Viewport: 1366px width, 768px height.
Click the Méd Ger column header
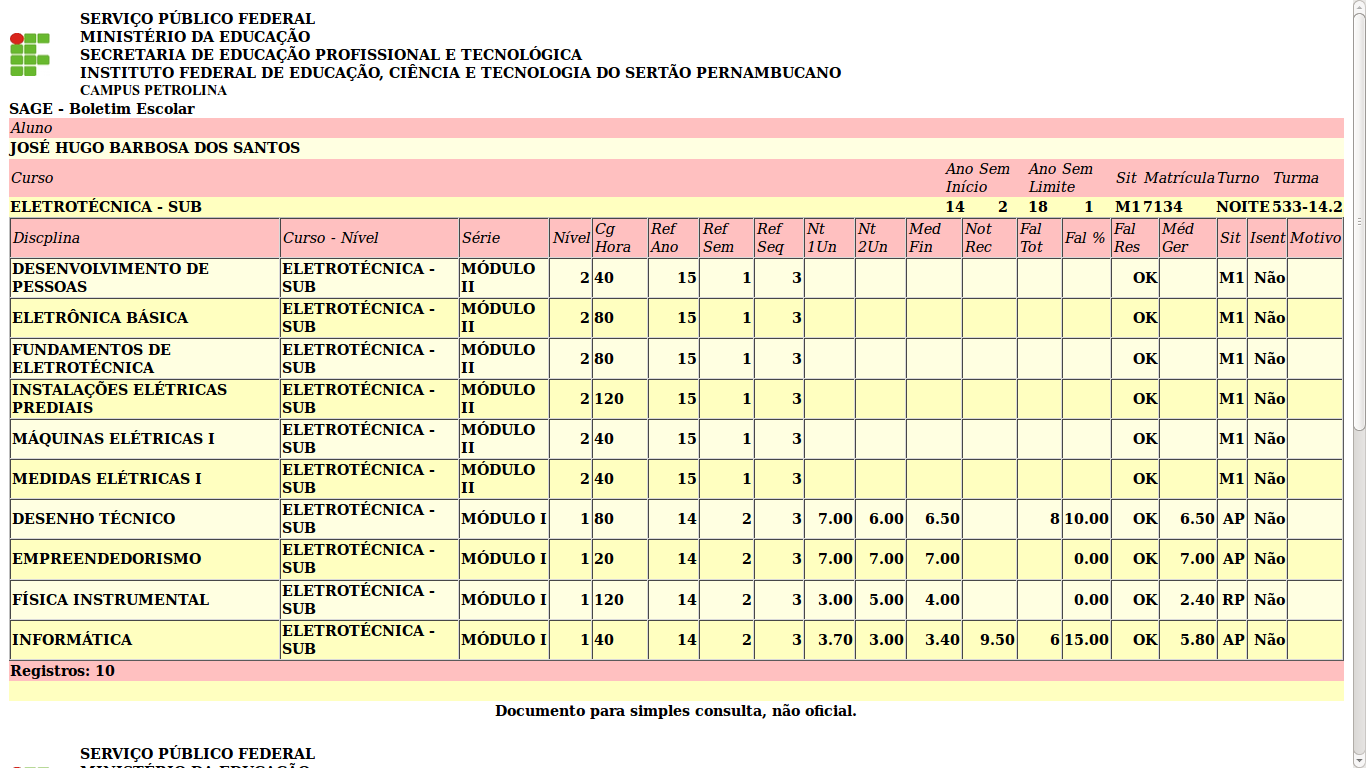point(1188,238)
